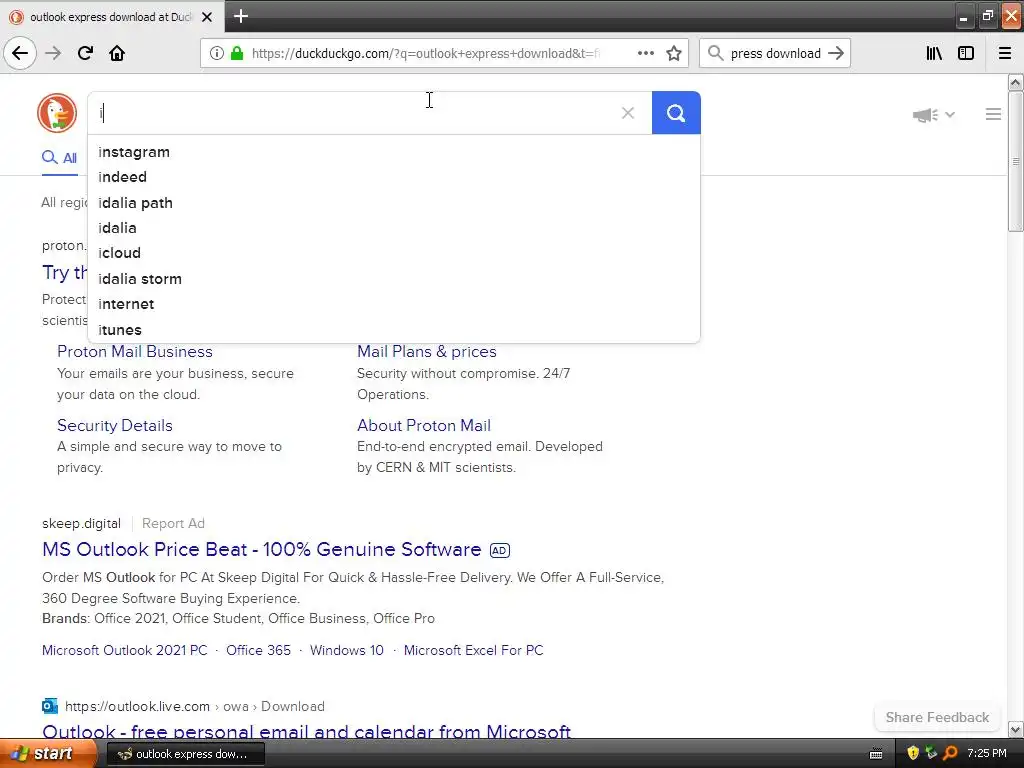The width and height of the screenshot is (1024, 768).
Task: Pick the icloud suggestion
Action: click(x=393, y=253)
